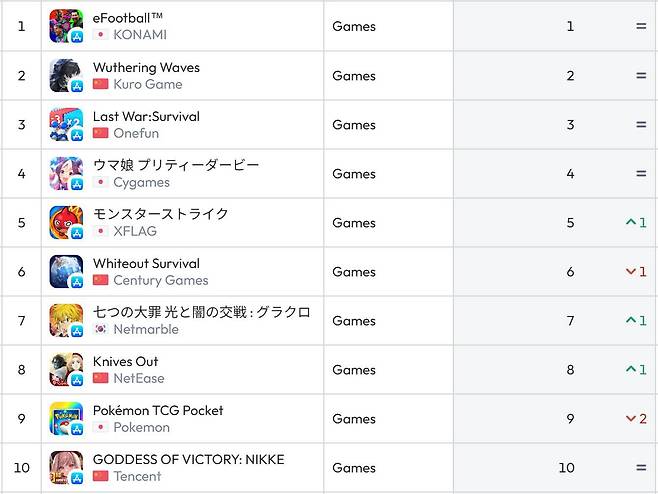Open the Whiteout Survival title link
Image resolution: width=658 pixels, height=494 pixels.
146,263
